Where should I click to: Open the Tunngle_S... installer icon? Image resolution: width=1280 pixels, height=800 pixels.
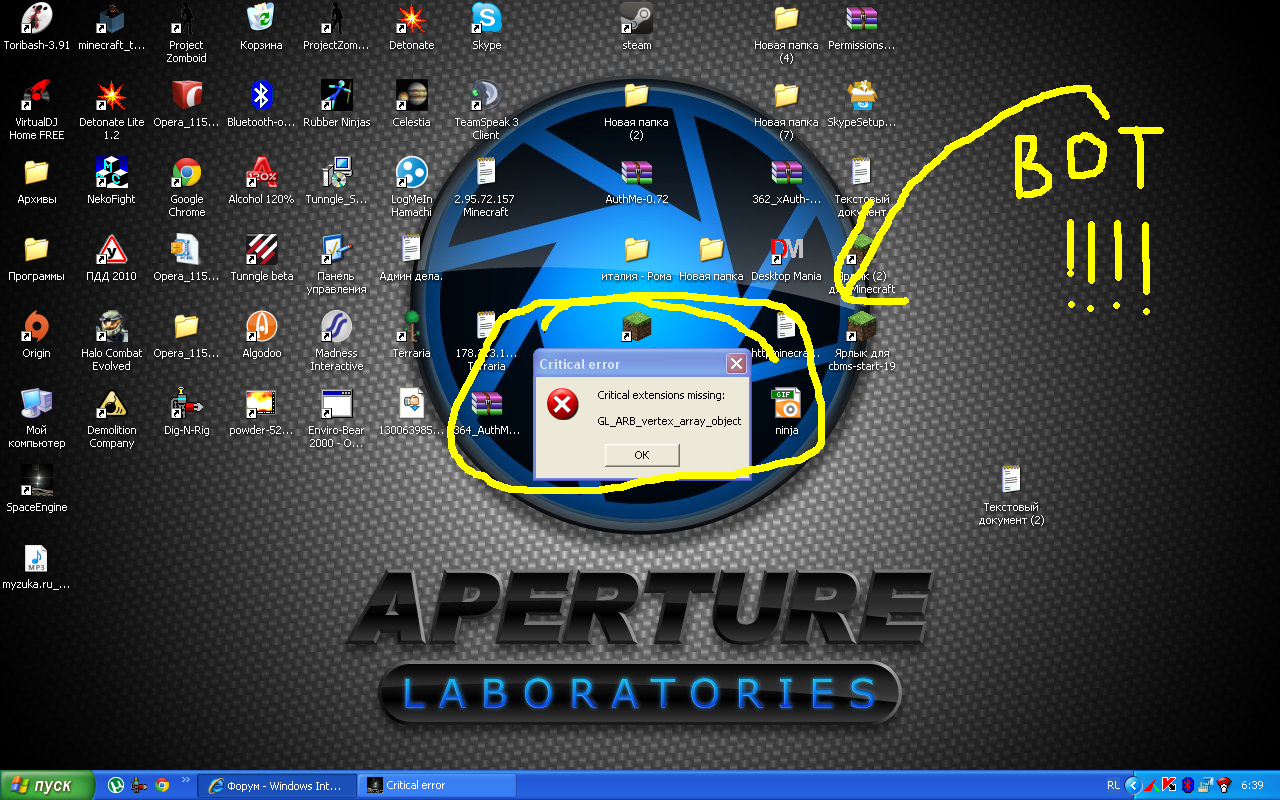tap(336, 181)
